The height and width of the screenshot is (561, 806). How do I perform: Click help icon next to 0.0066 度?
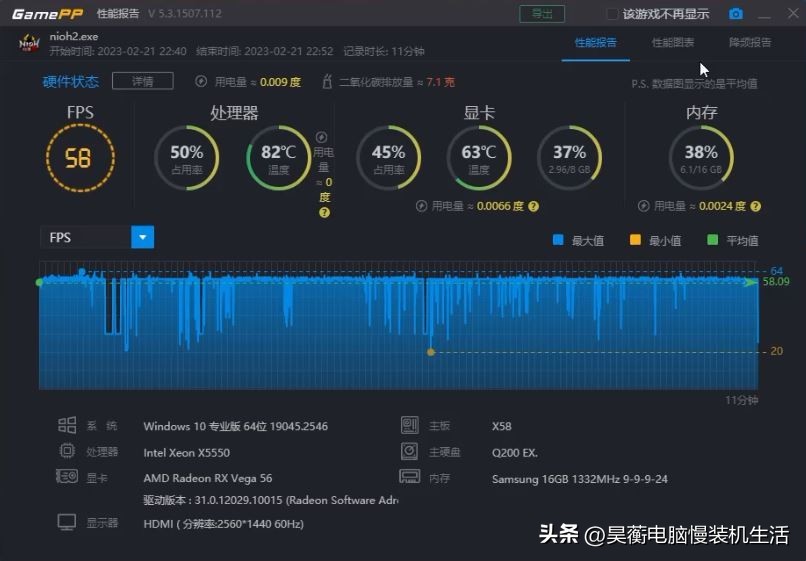click(534, 206)
